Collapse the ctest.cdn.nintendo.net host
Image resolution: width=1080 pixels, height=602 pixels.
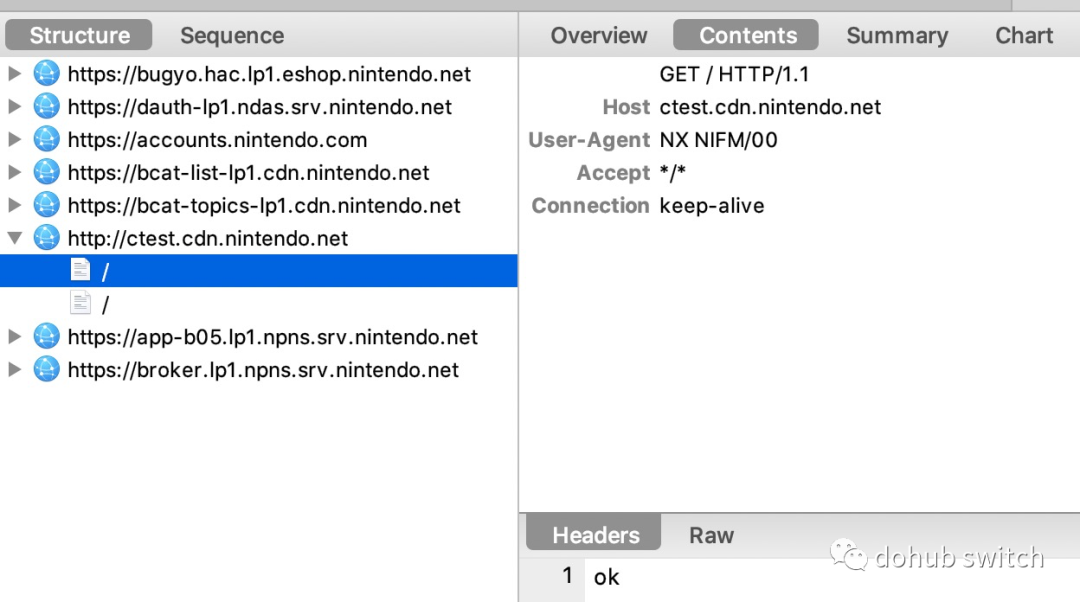point(14,238)
